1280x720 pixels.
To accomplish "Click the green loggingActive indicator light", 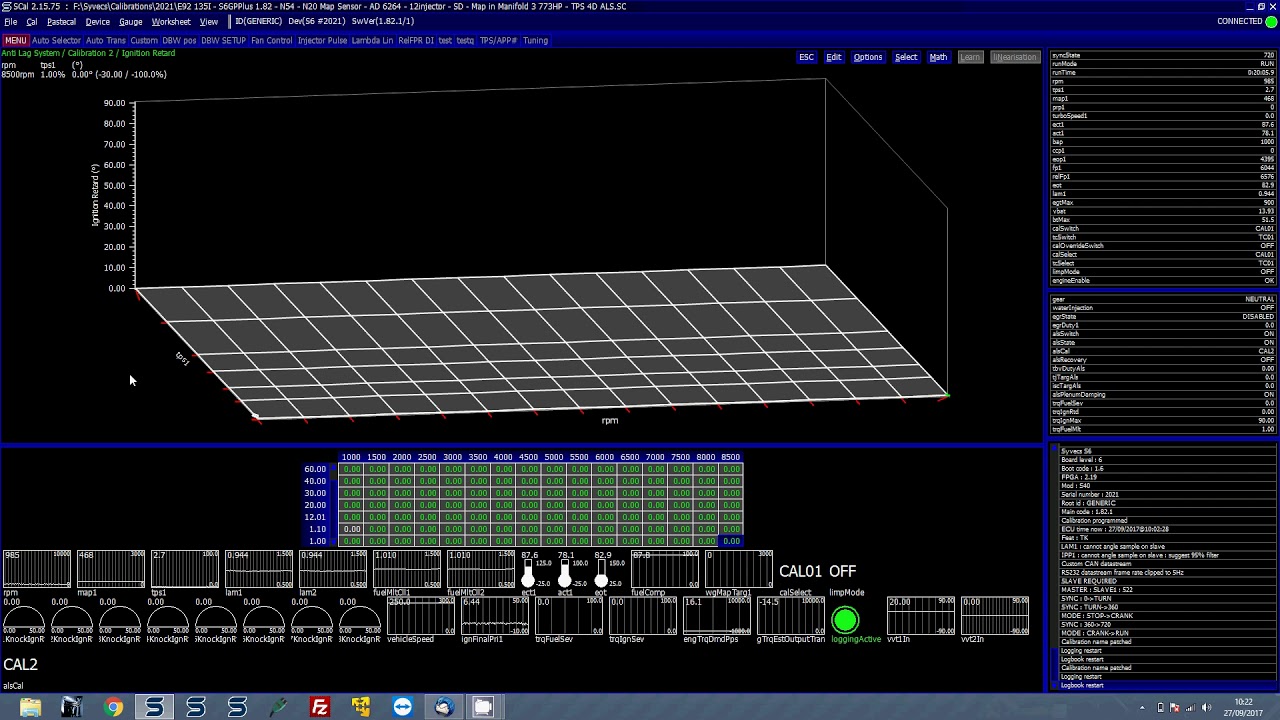I will pos(845,621).
